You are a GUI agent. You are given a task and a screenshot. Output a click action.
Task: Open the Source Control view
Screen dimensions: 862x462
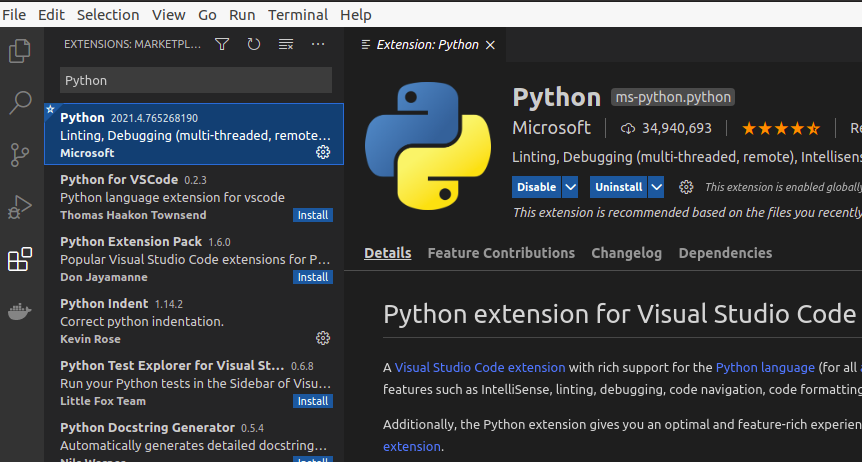coord(20,155)
